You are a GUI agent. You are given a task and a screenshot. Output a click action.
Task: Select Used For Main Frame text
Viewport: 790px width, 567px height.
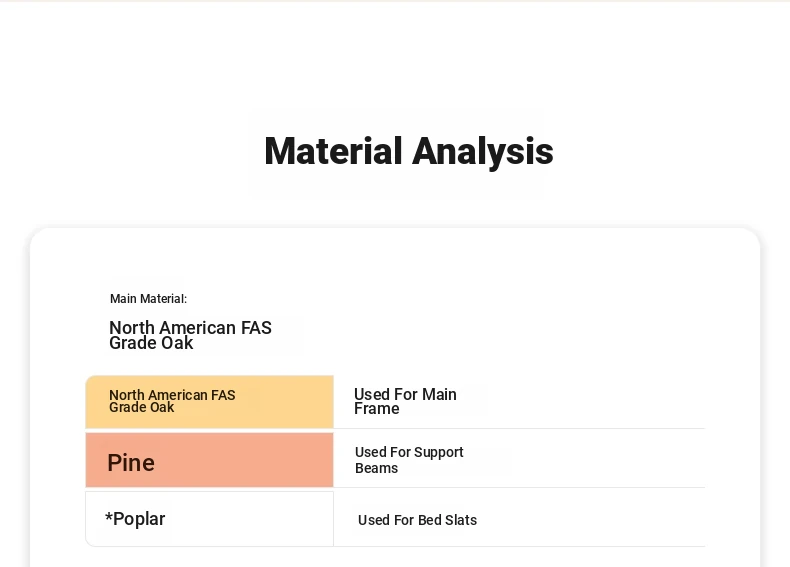[405, 401]
